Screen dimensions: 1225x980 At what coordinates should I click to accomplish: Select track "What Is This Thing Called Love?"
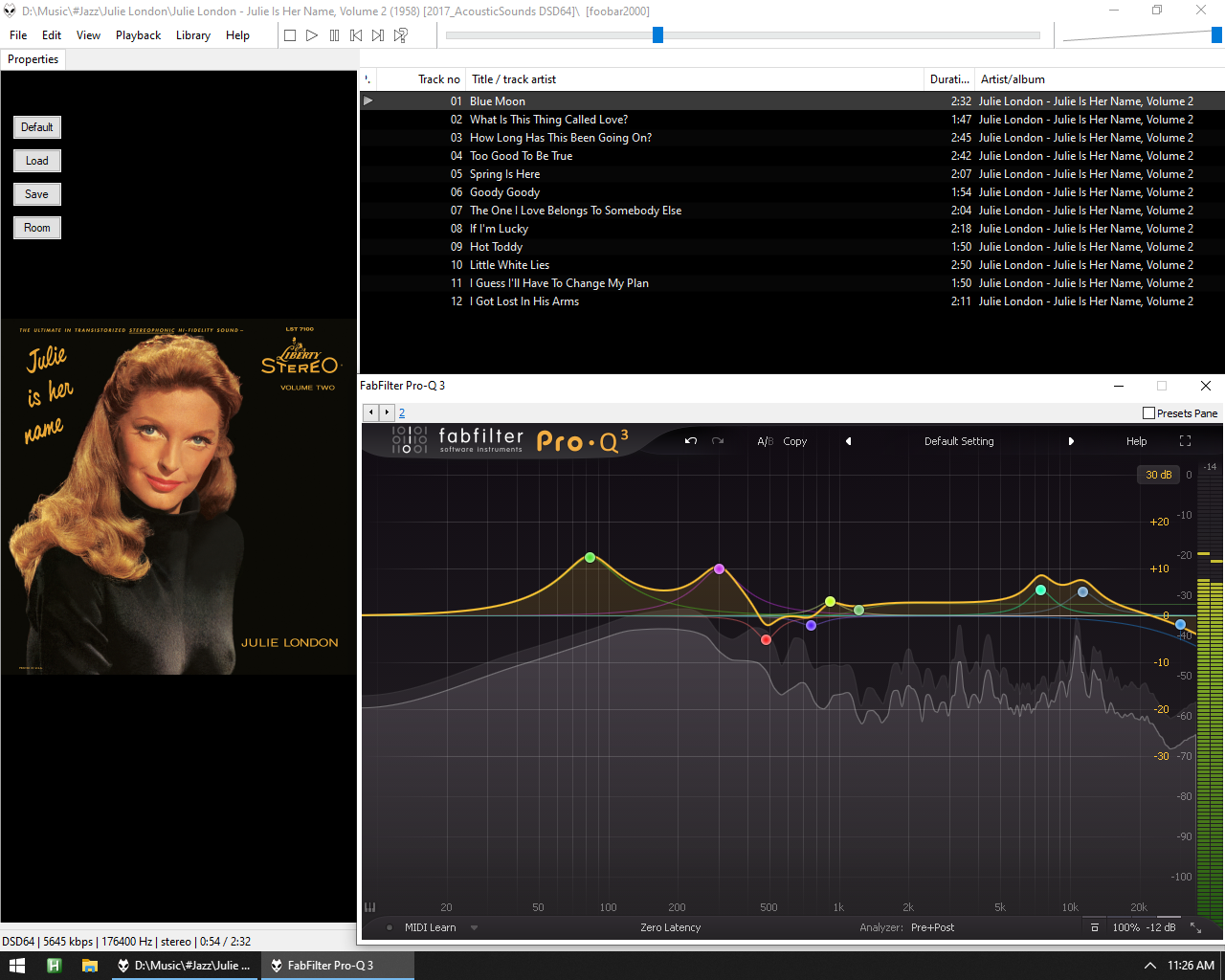[x=791, y=120]
